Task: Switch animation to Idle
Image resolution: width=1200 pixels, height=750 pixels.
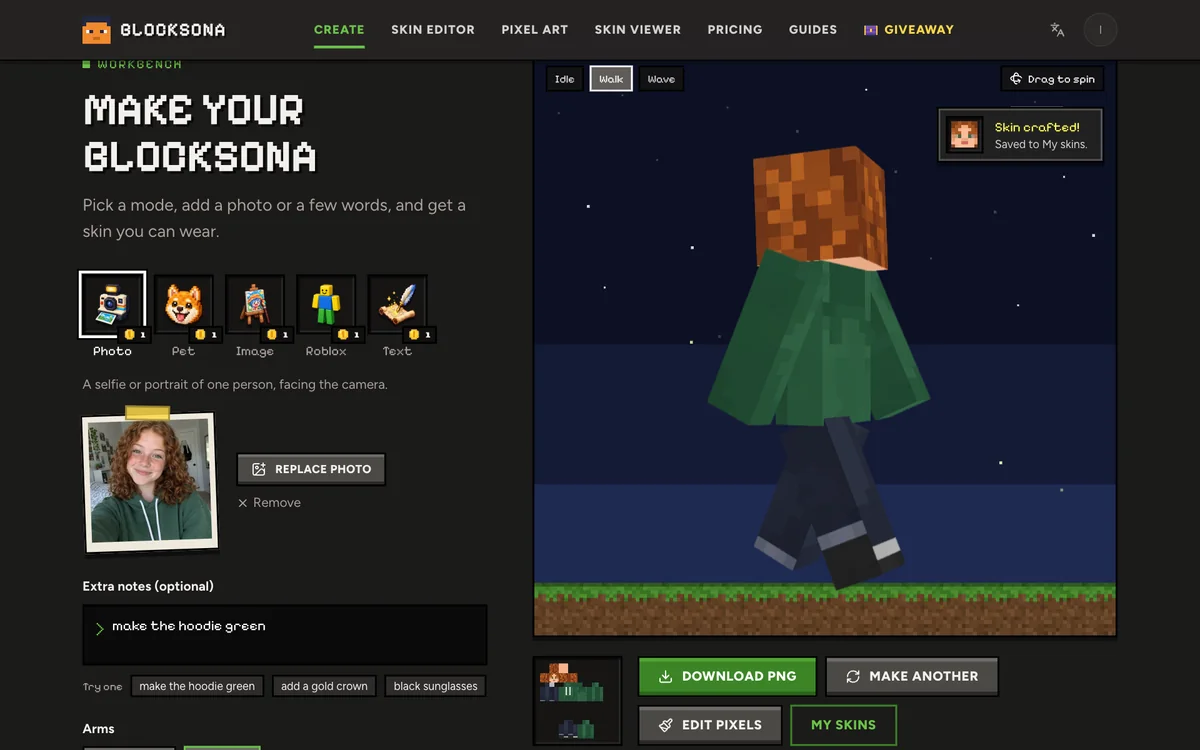Action: click(x=565, y=79)
